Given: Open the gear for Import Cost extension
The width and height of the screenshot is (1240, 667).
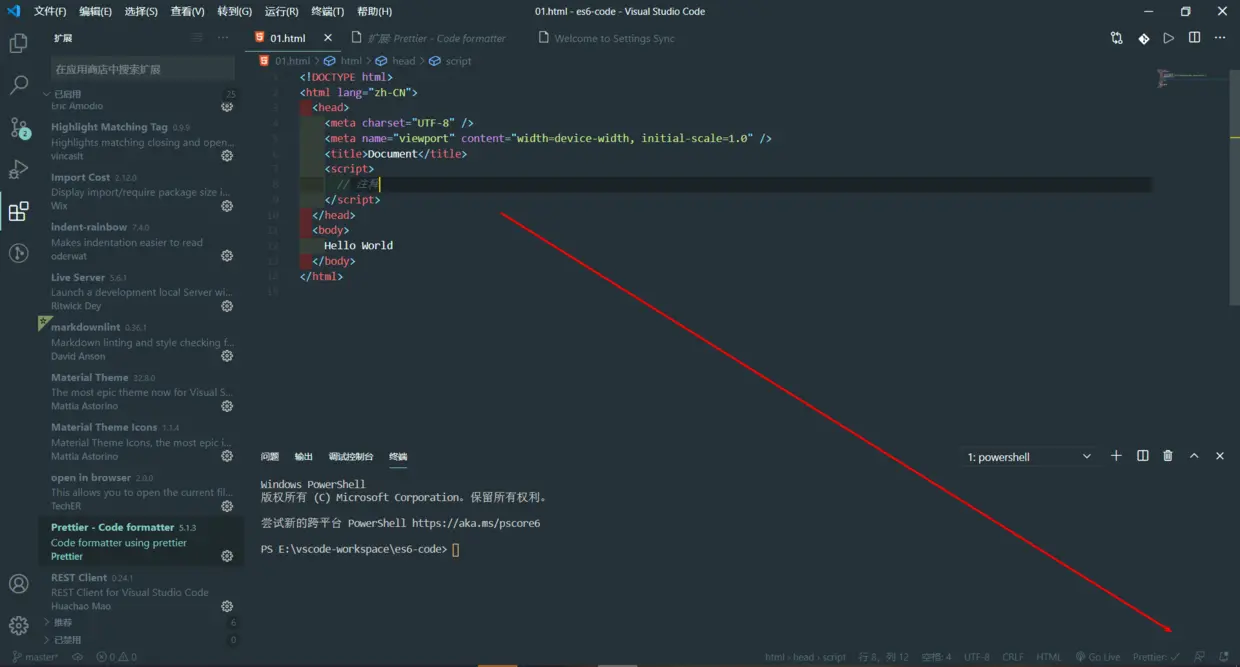Looking at the screenshot, I should tap(227, 206).
